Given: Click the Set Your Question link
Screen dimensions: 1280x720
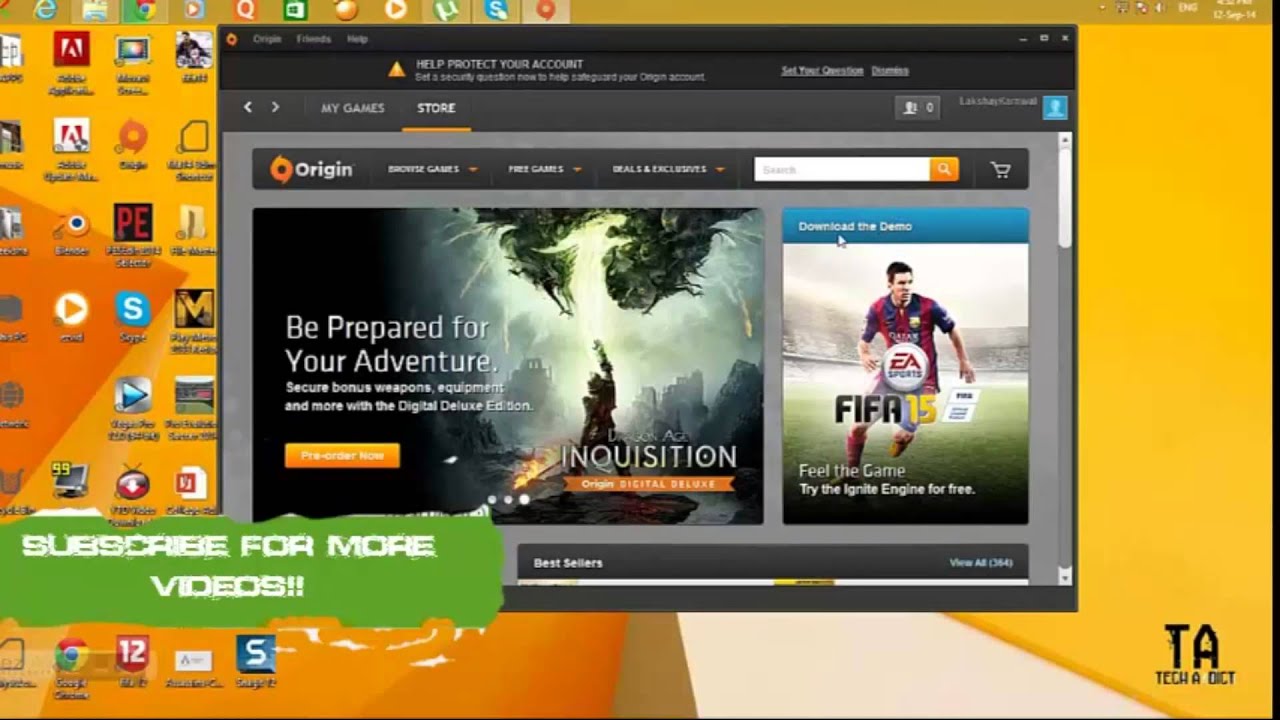Looking at the screenshot, I should 822,71.
